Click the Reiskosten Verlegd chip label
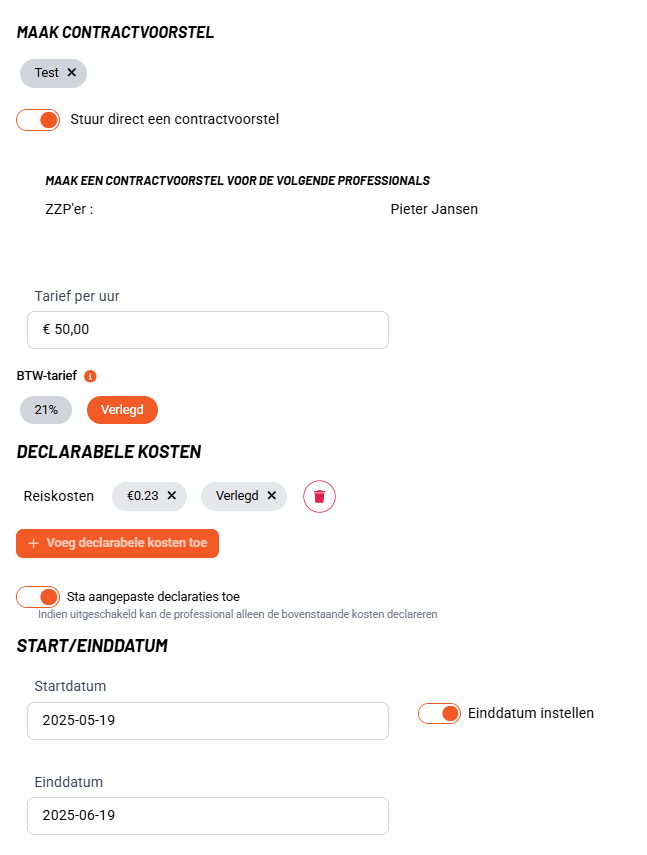This screenshot has height=855, width=647. pyautogui.click(x=237, y=495)
